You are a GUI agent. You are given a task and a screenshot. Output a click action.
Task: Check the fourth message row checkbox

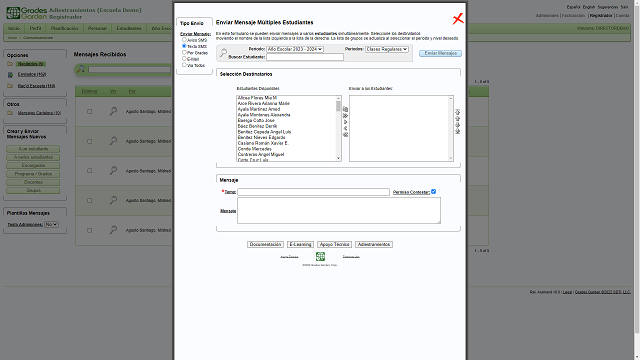coord(89,200)
